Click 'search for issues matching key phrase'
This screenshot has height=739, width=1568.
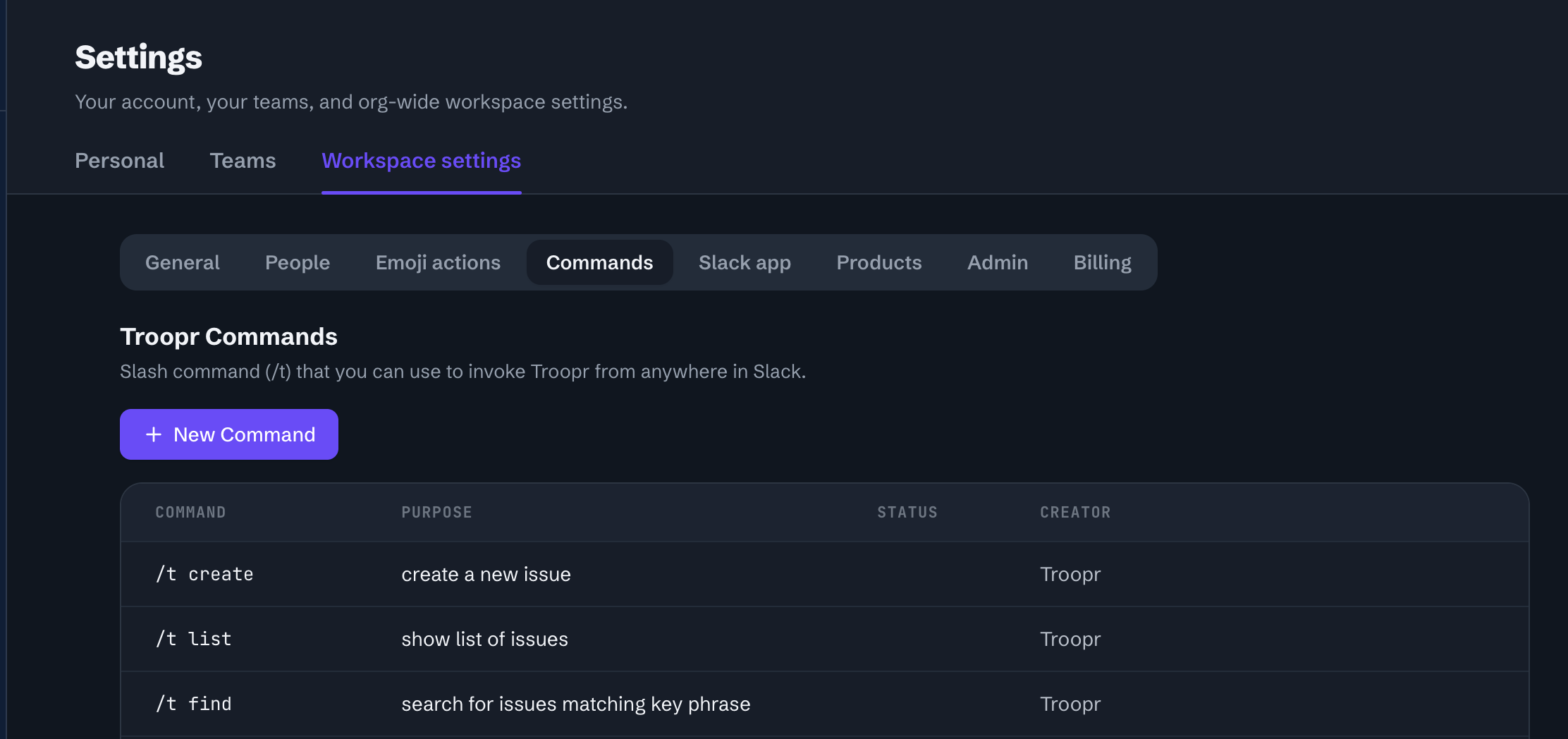pos(575,704)
